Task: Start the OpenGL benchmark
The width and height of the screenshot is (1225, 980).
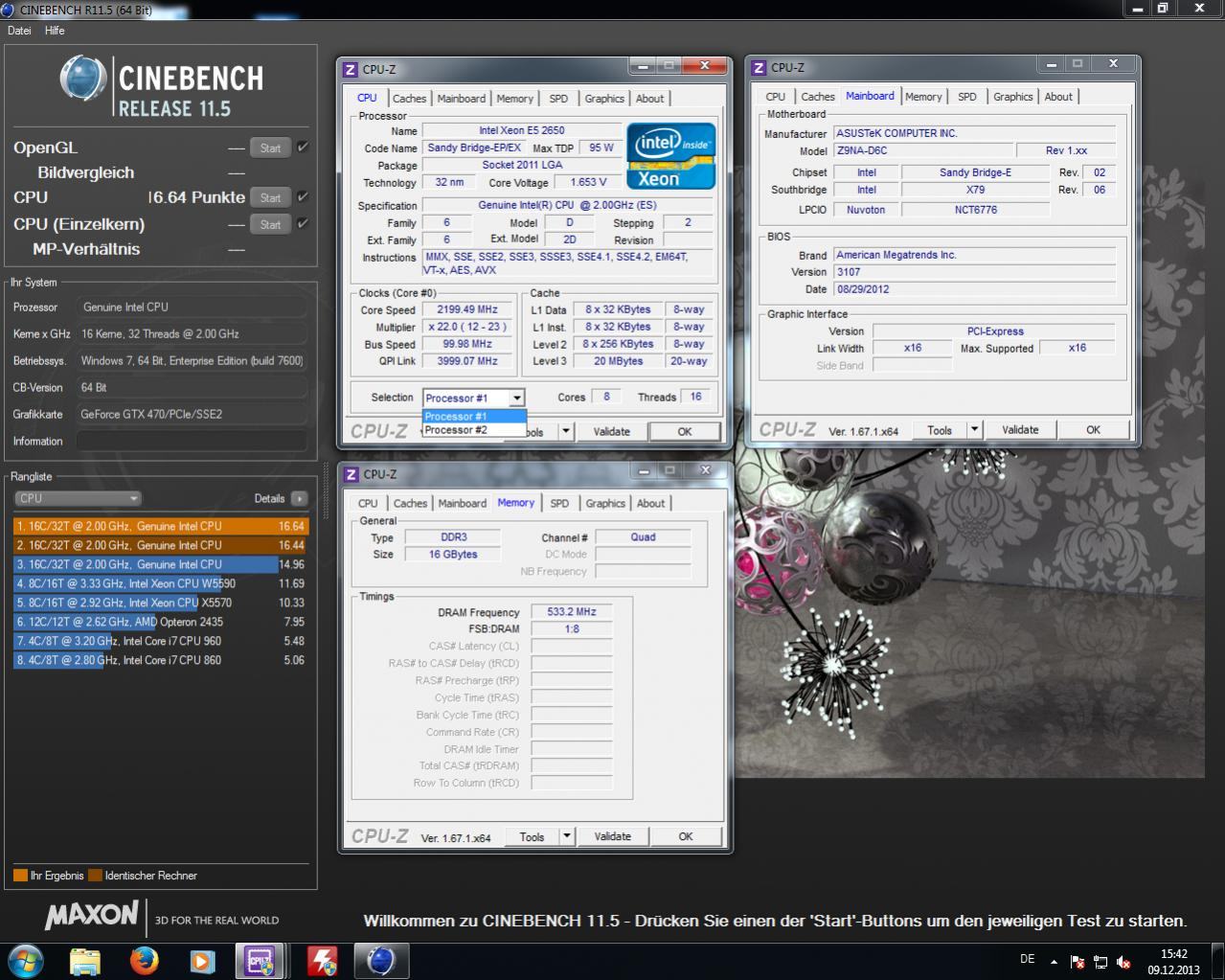Action: click(x=270, y=148)
